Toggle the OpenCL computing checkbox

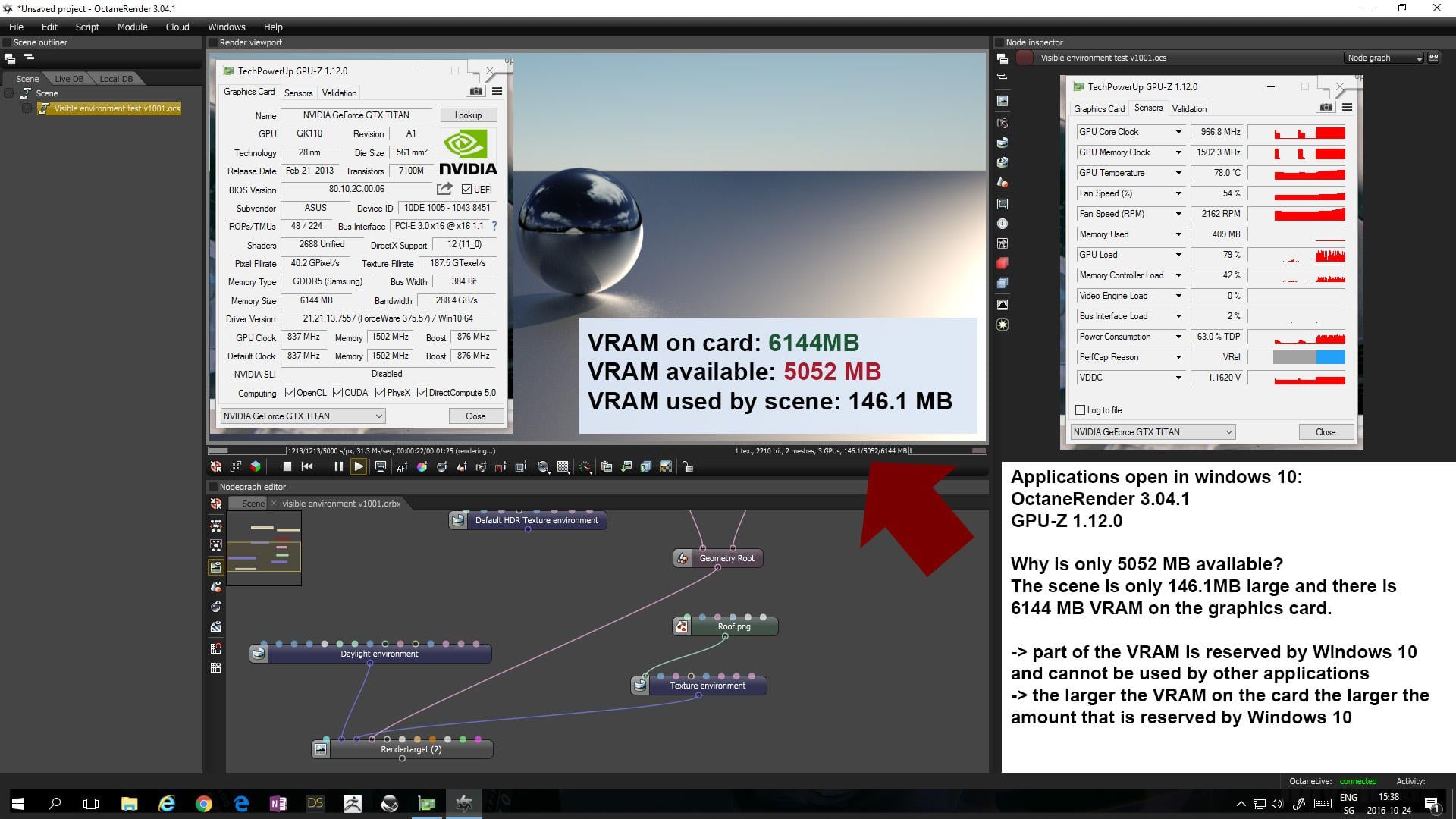pos(290,393)
